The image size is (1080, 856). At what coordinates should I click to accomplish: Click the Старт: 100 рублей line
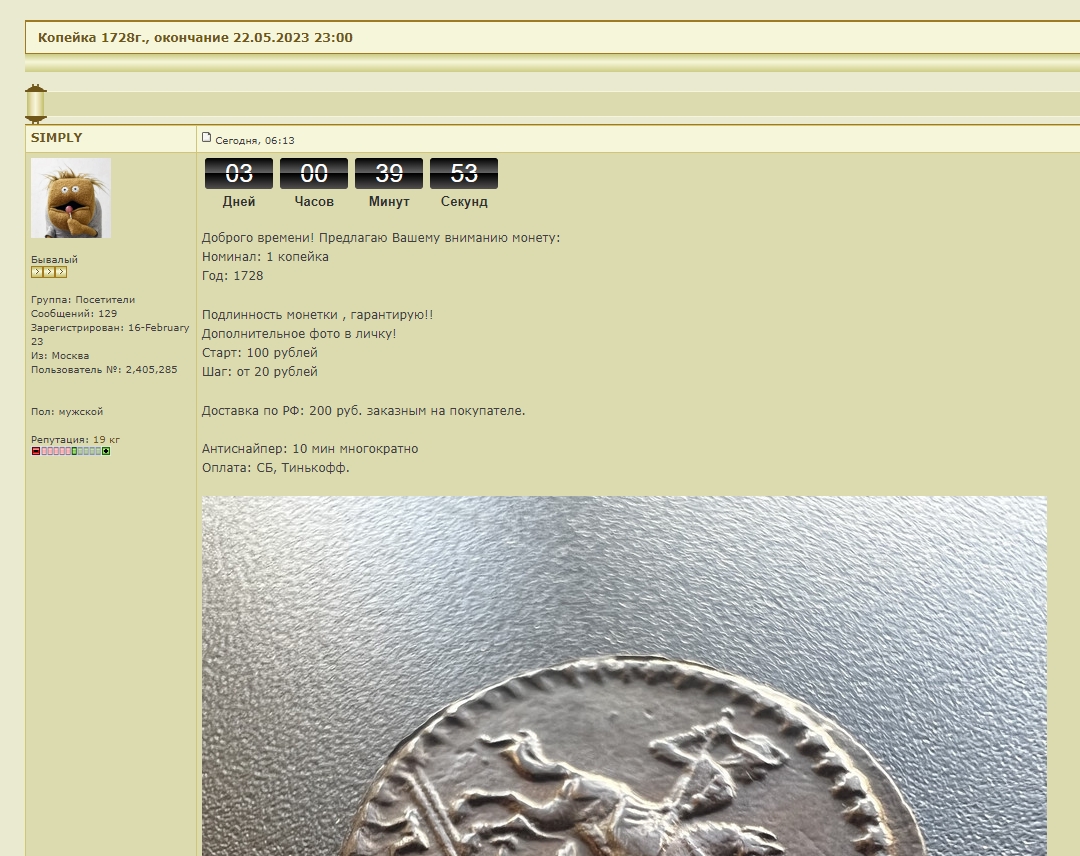tap(260, 353)
